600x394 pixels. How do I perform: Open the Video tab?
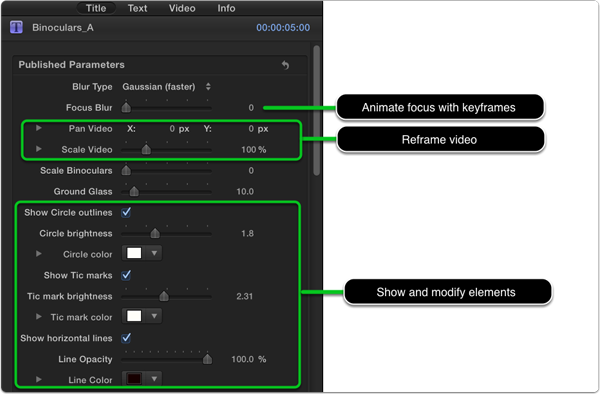click(182, 8)
